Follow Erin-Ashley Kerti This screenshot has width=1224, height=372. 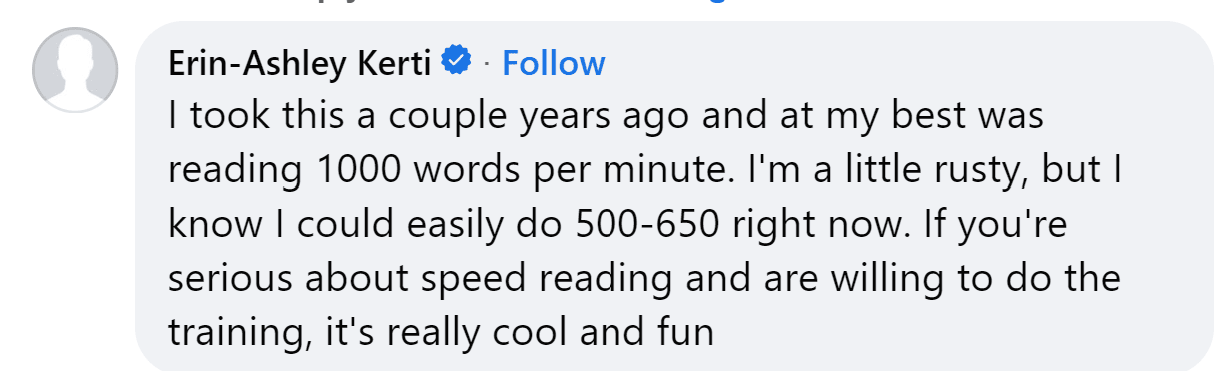click(553, 63)
